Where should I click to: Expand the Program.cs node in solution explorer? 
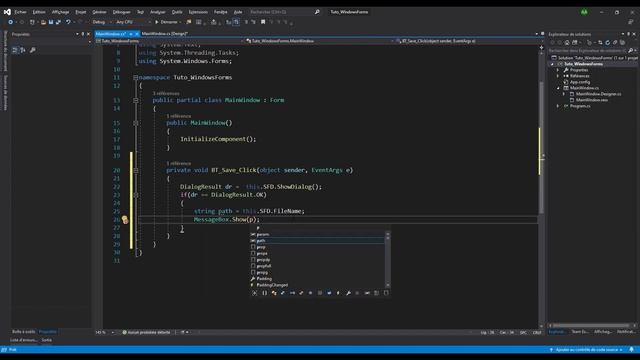[x=558, y=106]
